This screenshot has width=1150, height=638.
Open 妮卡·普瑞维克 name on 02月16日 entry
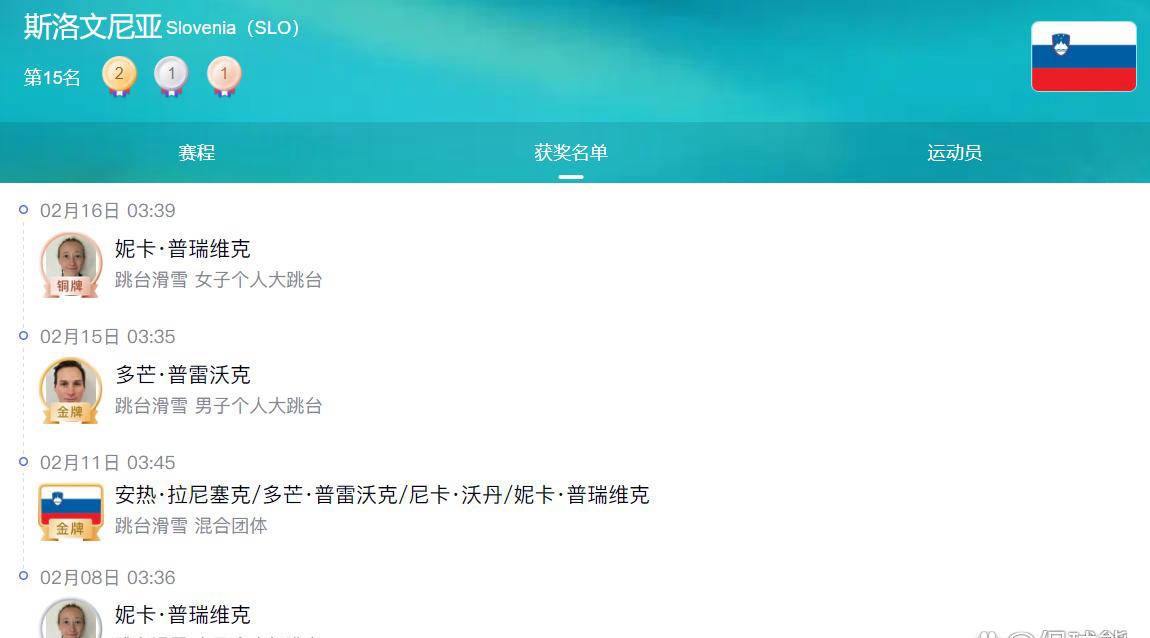click(x=183, y=249)
